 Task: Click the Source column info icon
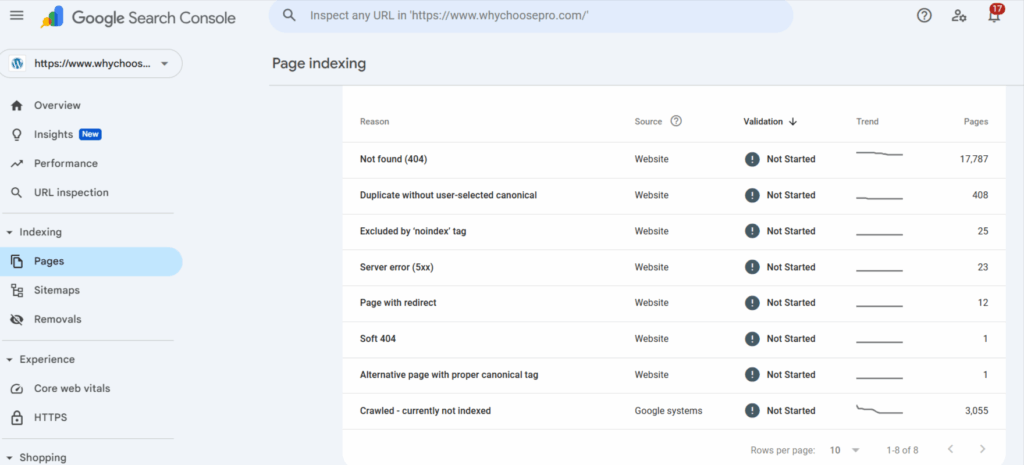pyautogui.click(x=676, y=122)
